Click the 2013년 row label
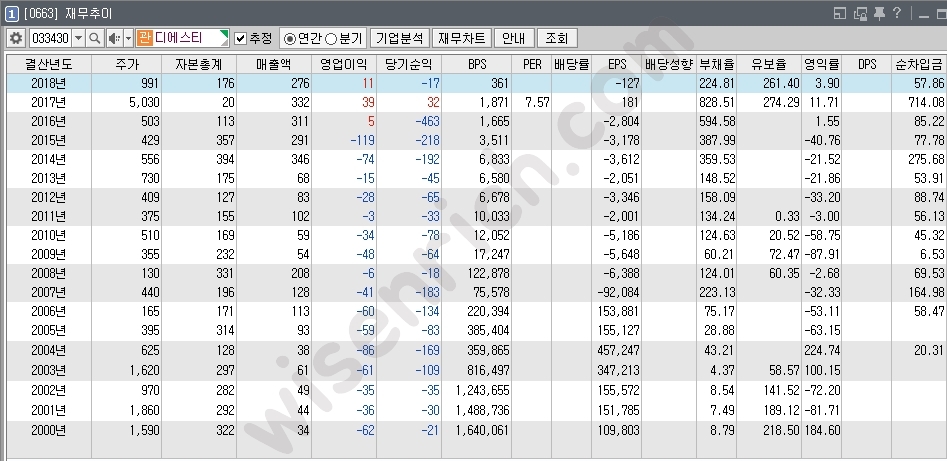 [48, 178]
